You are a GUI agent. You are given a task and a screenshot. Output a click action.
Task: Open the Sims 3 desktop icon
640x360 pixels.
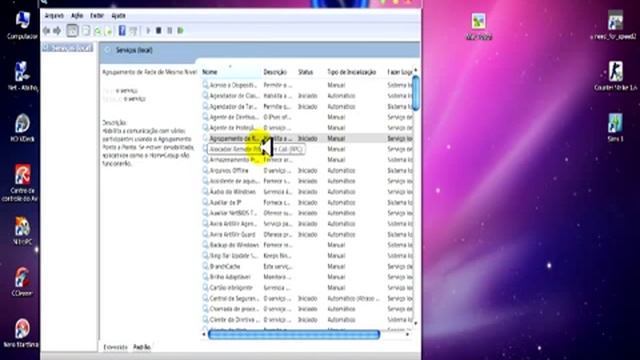pyautogui.click(x=615, y=127)
